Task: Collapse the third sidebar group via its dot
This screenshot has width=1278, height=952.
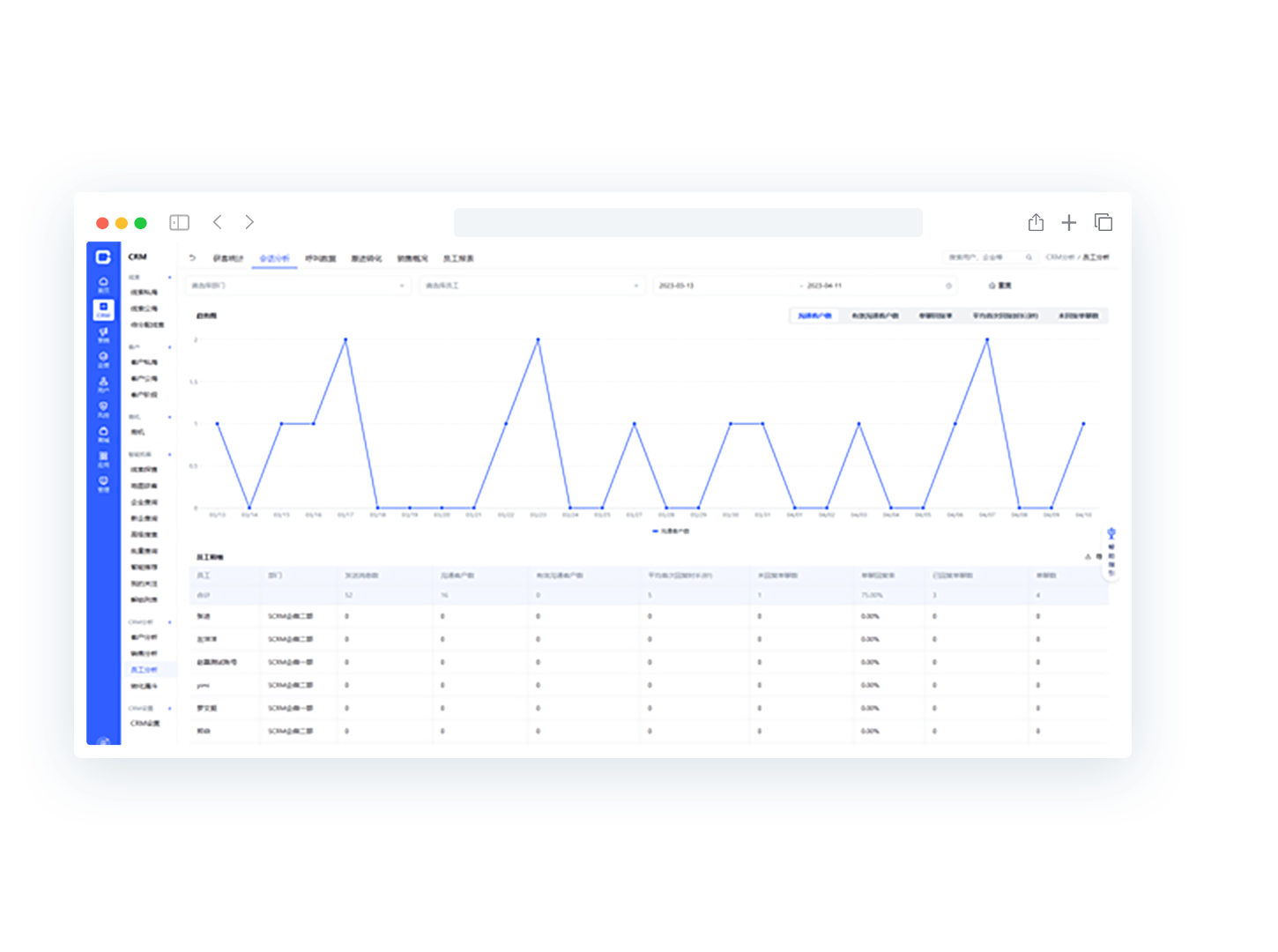Action: coord(170,417)
